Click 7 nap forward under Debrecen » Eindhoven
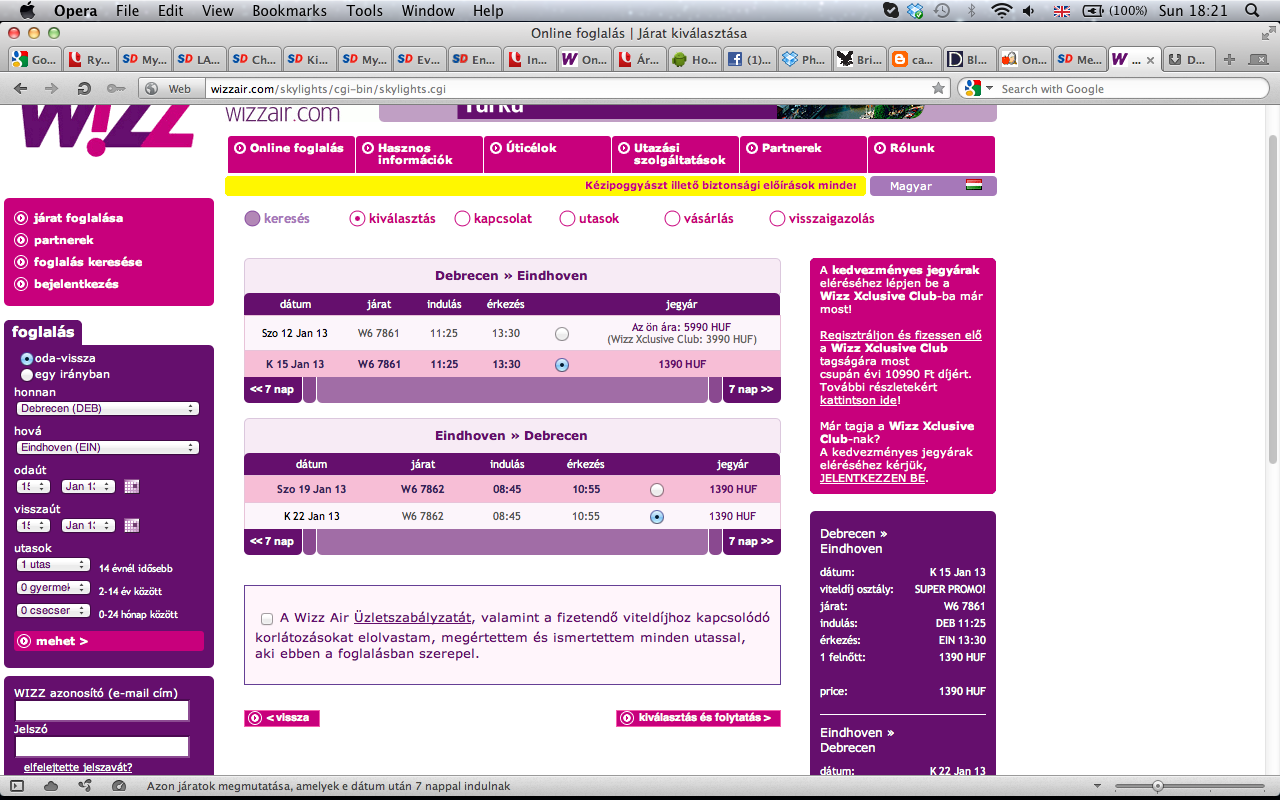Viewport: 1280px width, 800px height. pyautogui.click(x=751, y=390)
